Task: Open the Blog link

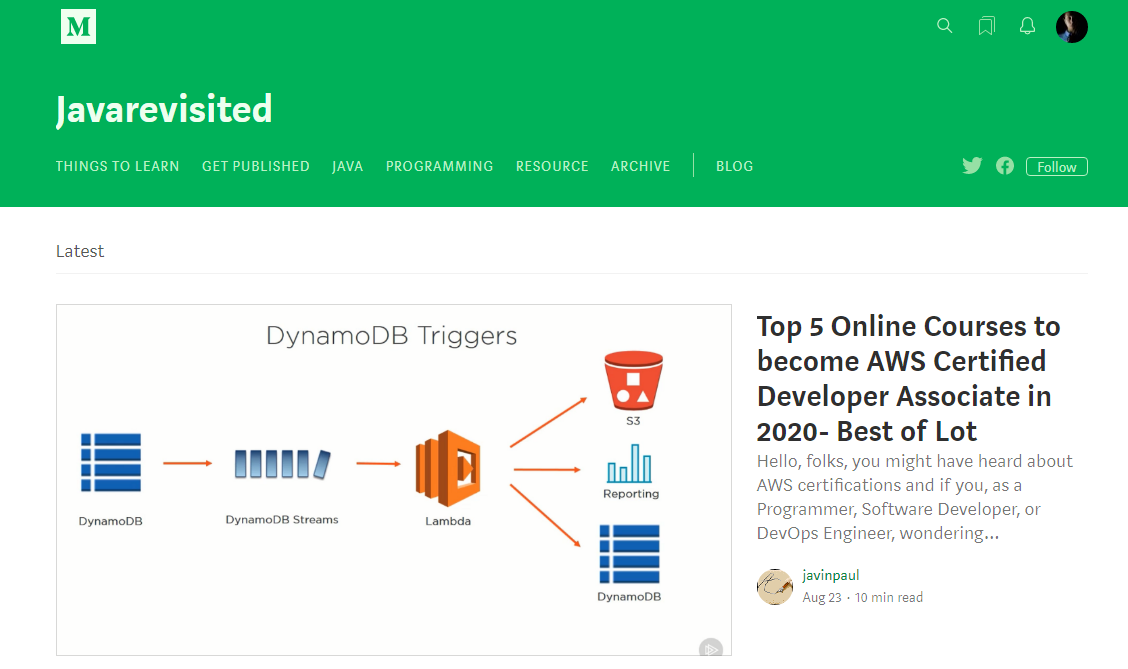Action: 734,166
